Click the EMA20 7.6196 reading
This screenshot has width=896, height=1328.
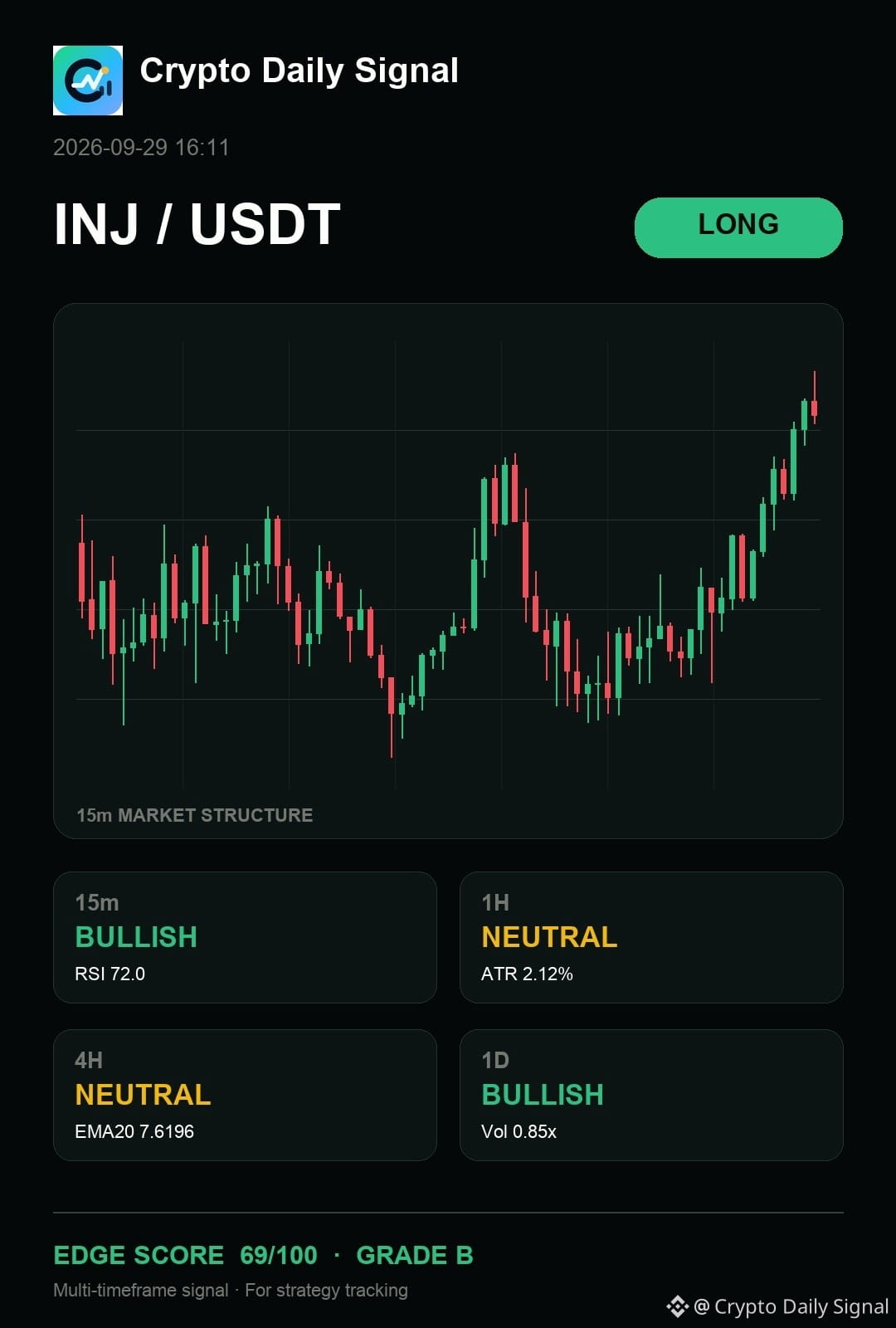pos(134,1131)
